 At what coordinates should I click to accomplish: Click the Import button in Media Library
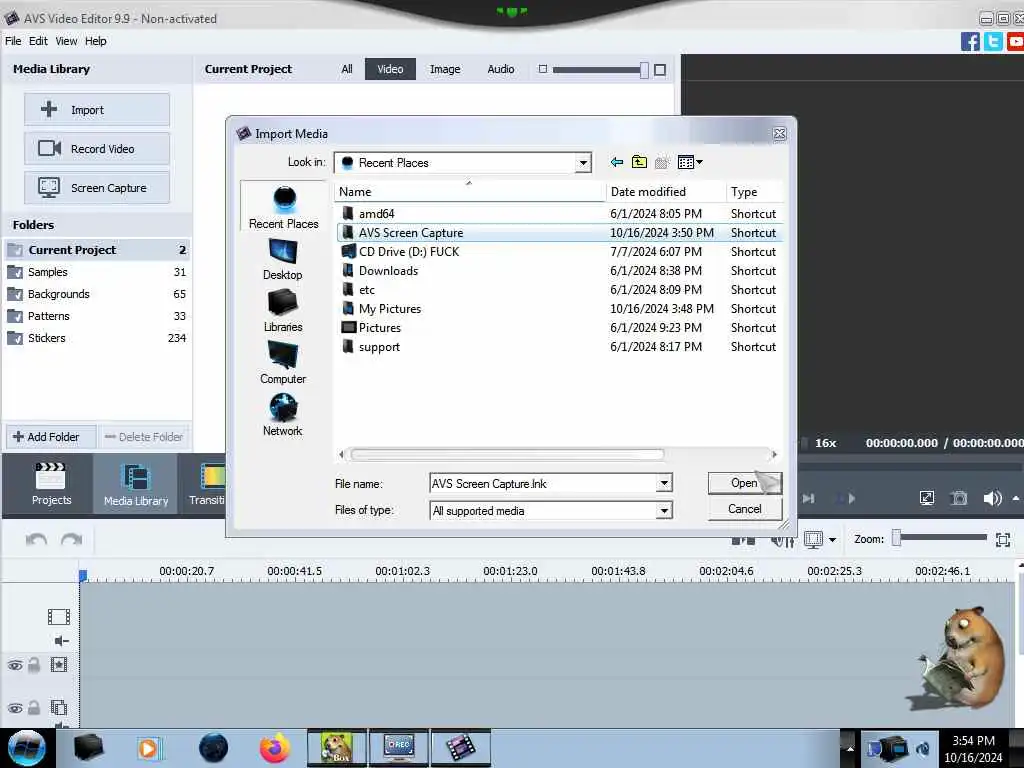97,110
